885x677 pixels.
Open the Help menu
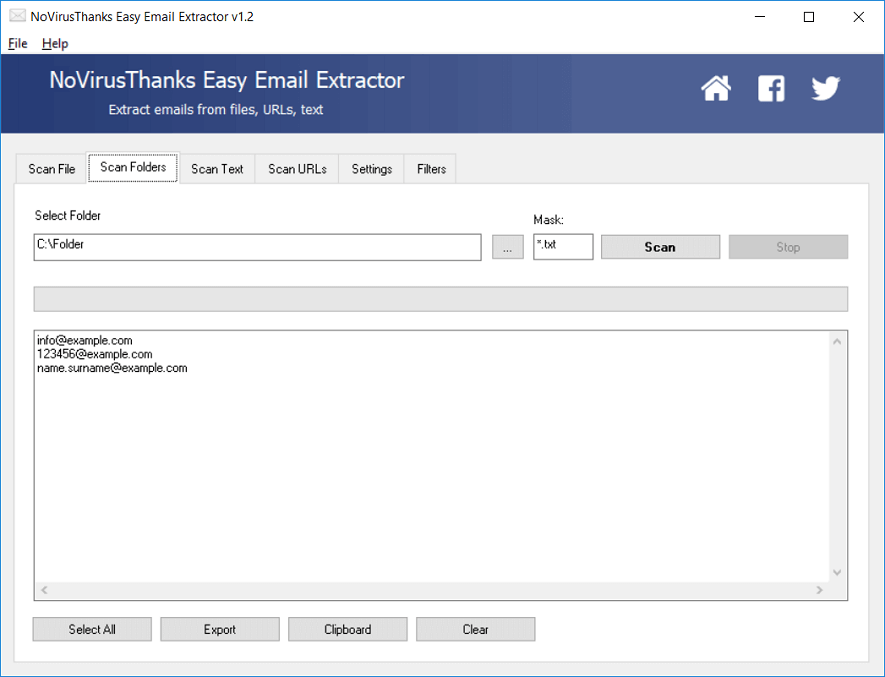pyautogui.click(x=55, y=43)
